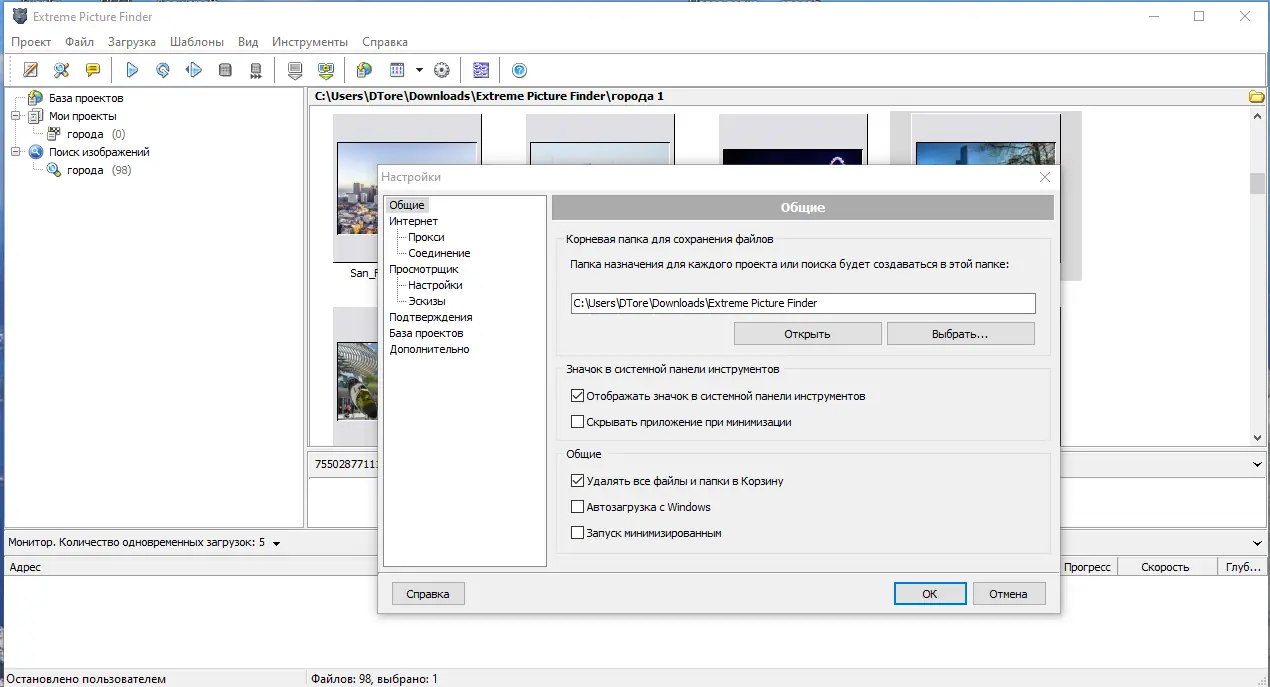Click the play icon with side arrows
1270x687 pixels.
coord(194,70)
